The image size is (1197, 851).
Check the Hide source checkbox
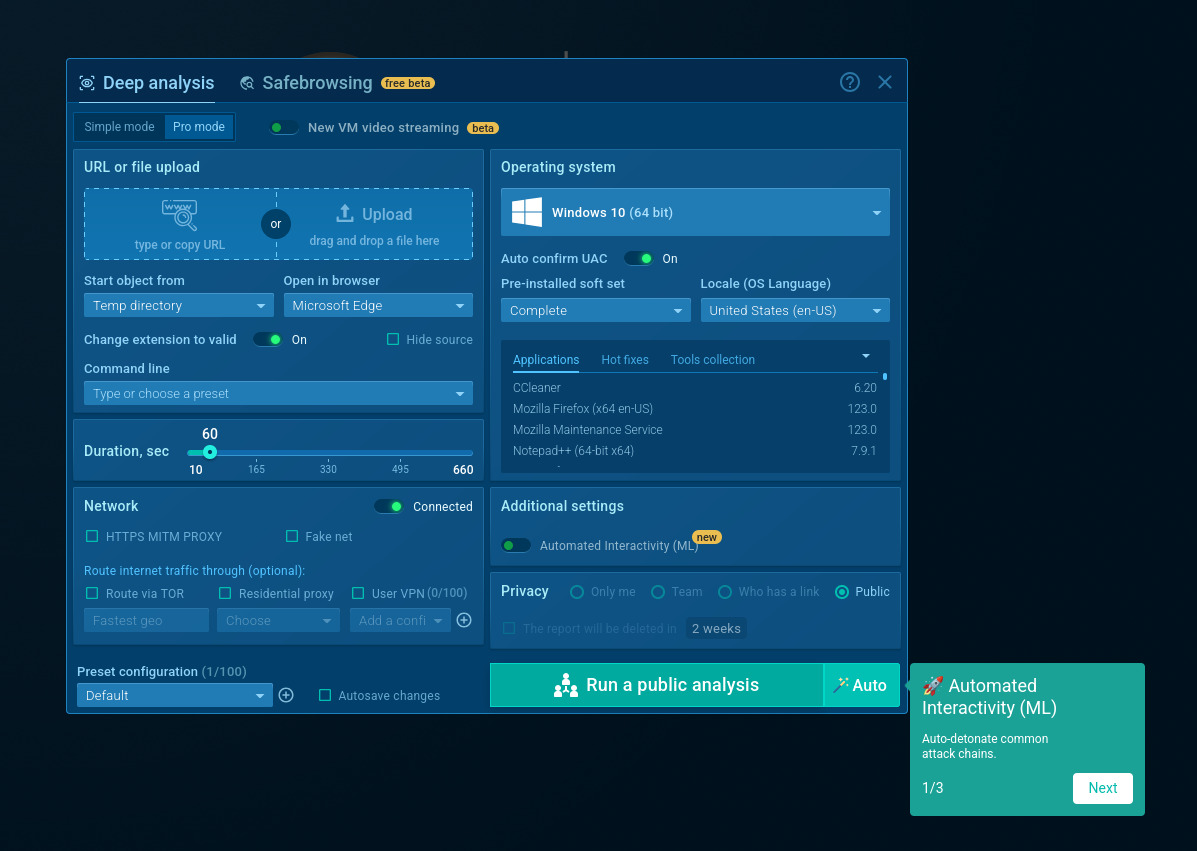(x=393, y=339)
